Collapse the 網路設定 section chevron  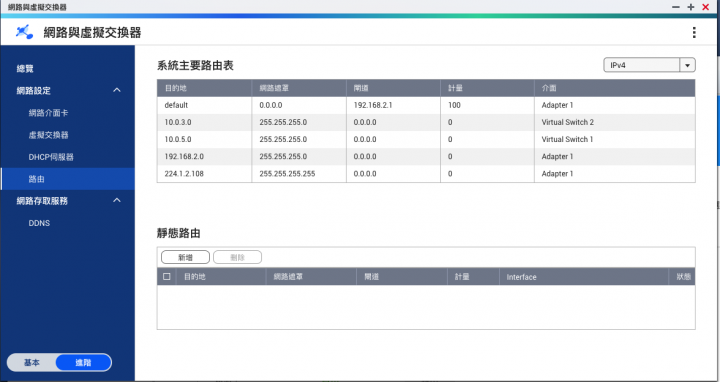click(x=117, y=90)
